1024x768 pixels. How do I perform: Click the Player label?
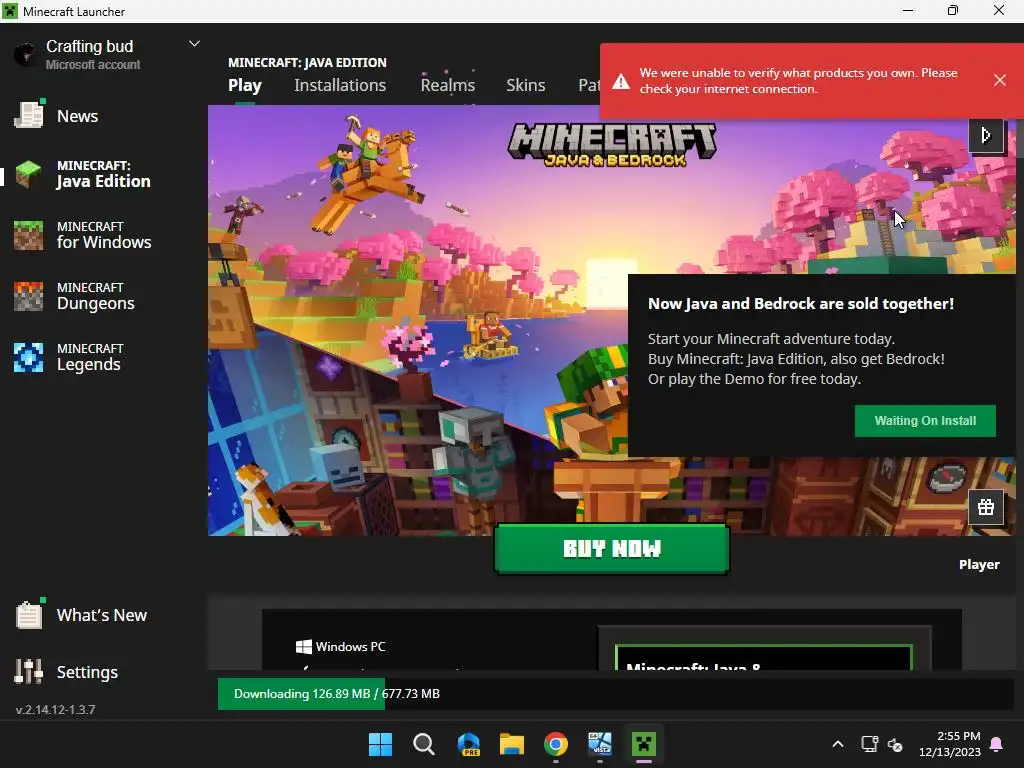point(979,564)
